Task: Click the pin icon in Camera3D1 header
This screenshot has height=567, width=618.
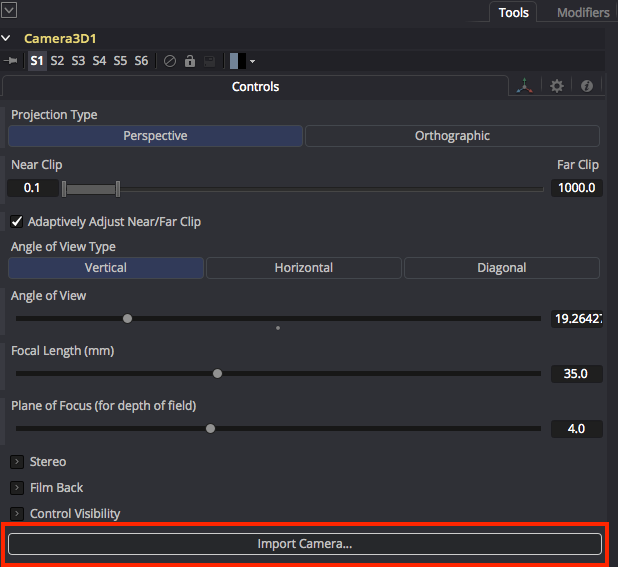Action: click(x=11, y=61)
